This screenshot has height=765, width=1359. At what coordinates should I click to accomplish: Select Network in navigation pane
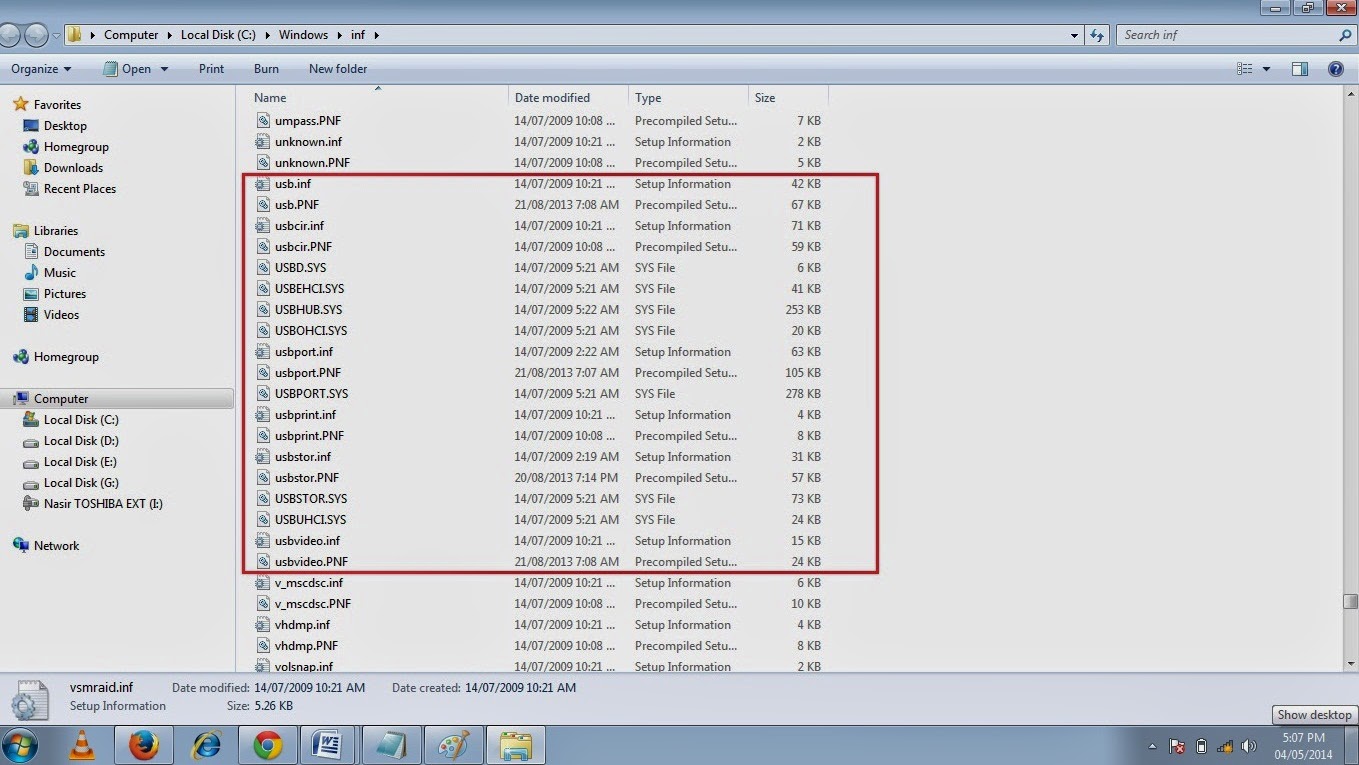click(56, 546)
